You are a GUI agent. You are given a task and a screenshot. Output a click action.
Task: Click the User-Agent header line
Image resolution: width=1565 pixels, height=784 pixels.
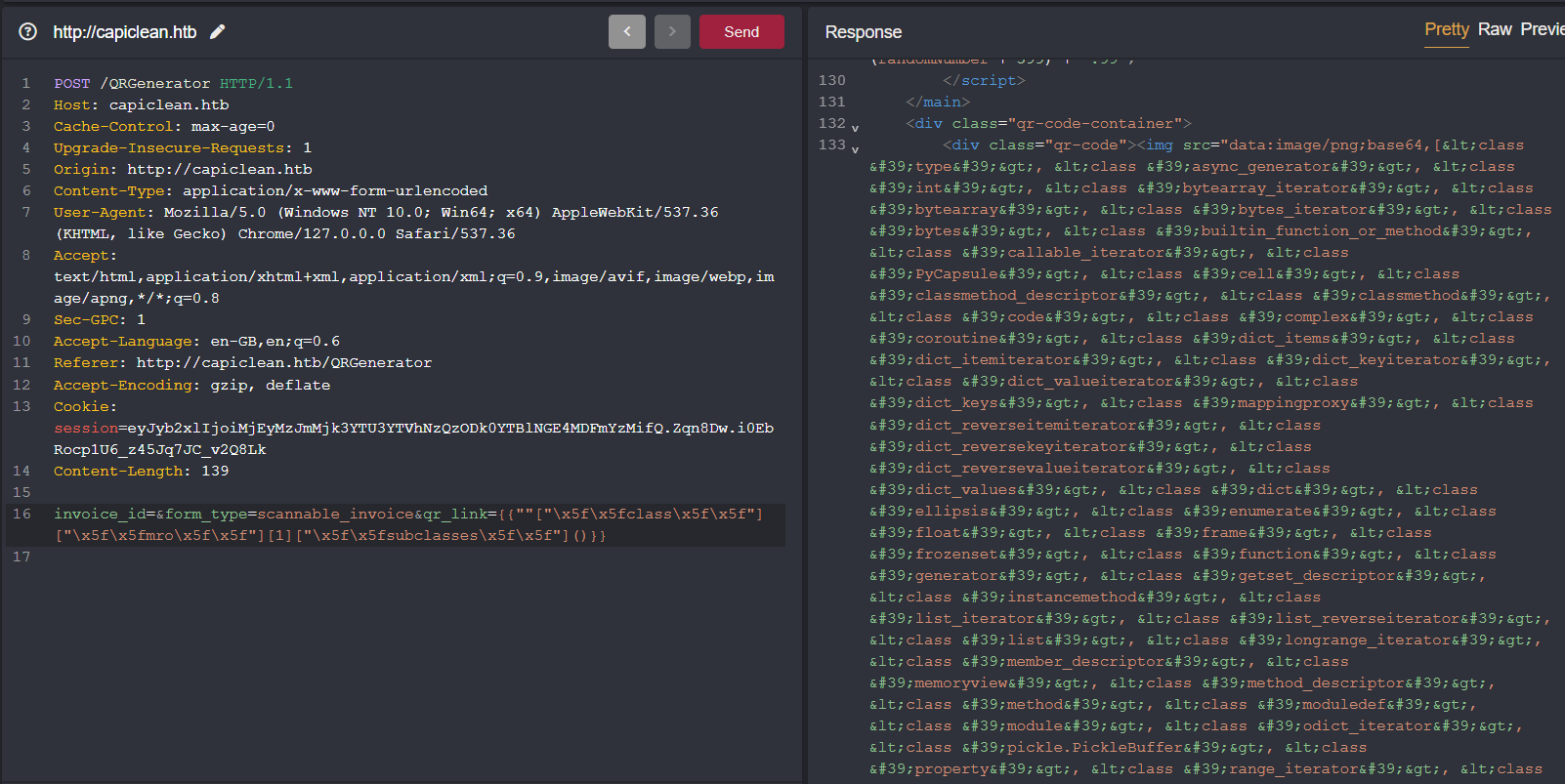(x=385, y=213)
